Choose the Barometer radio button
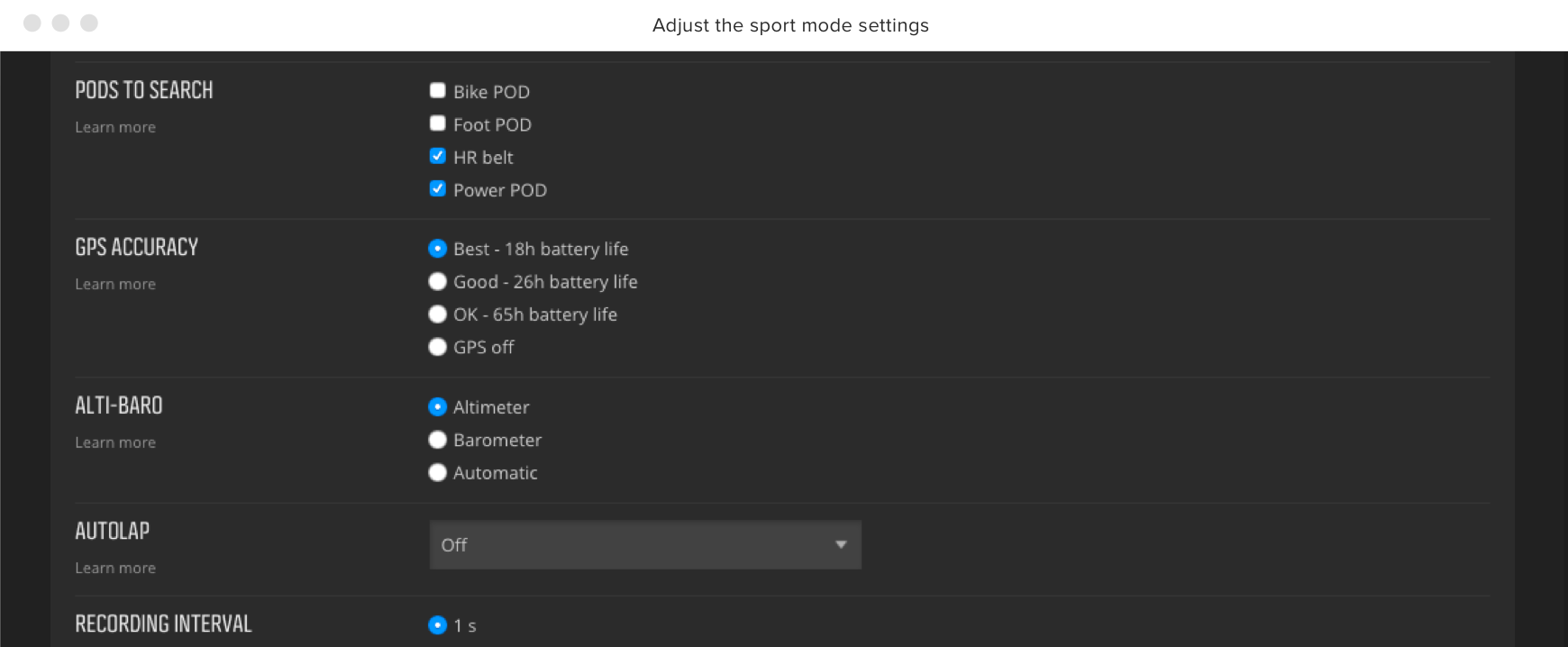The image size is (1568, 647). pos(438,439)
